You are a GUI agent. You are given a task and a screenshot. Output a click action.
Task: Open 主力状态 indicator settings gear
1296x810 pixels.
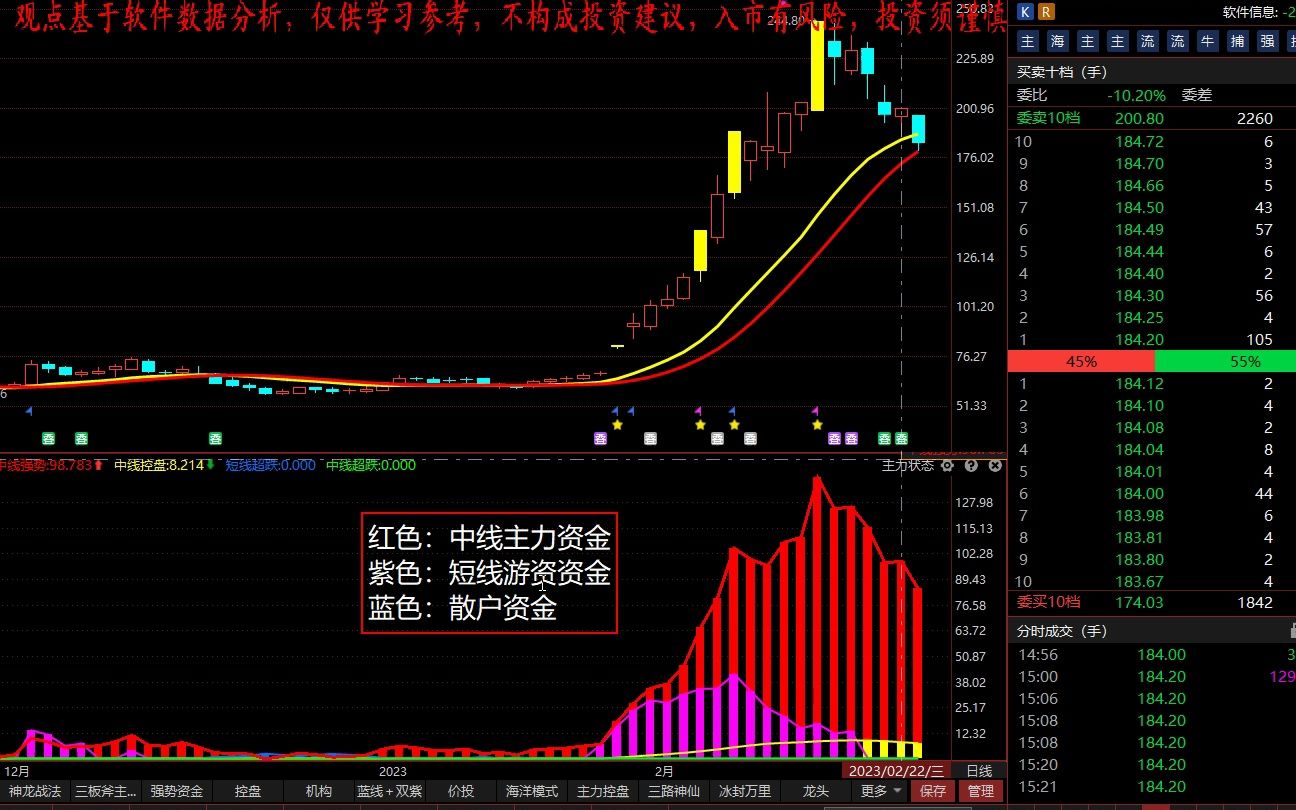[x=949, y=465]
